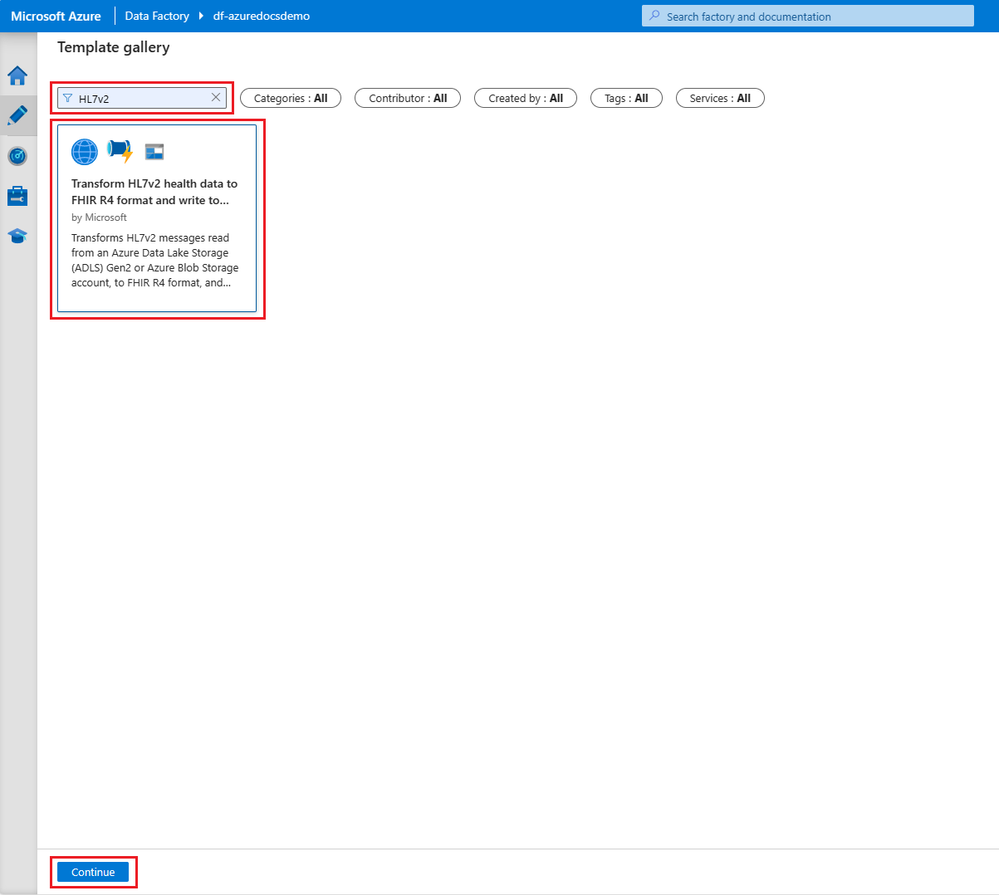
Task: Click the search magnifier icon
Action: [654, 16]
